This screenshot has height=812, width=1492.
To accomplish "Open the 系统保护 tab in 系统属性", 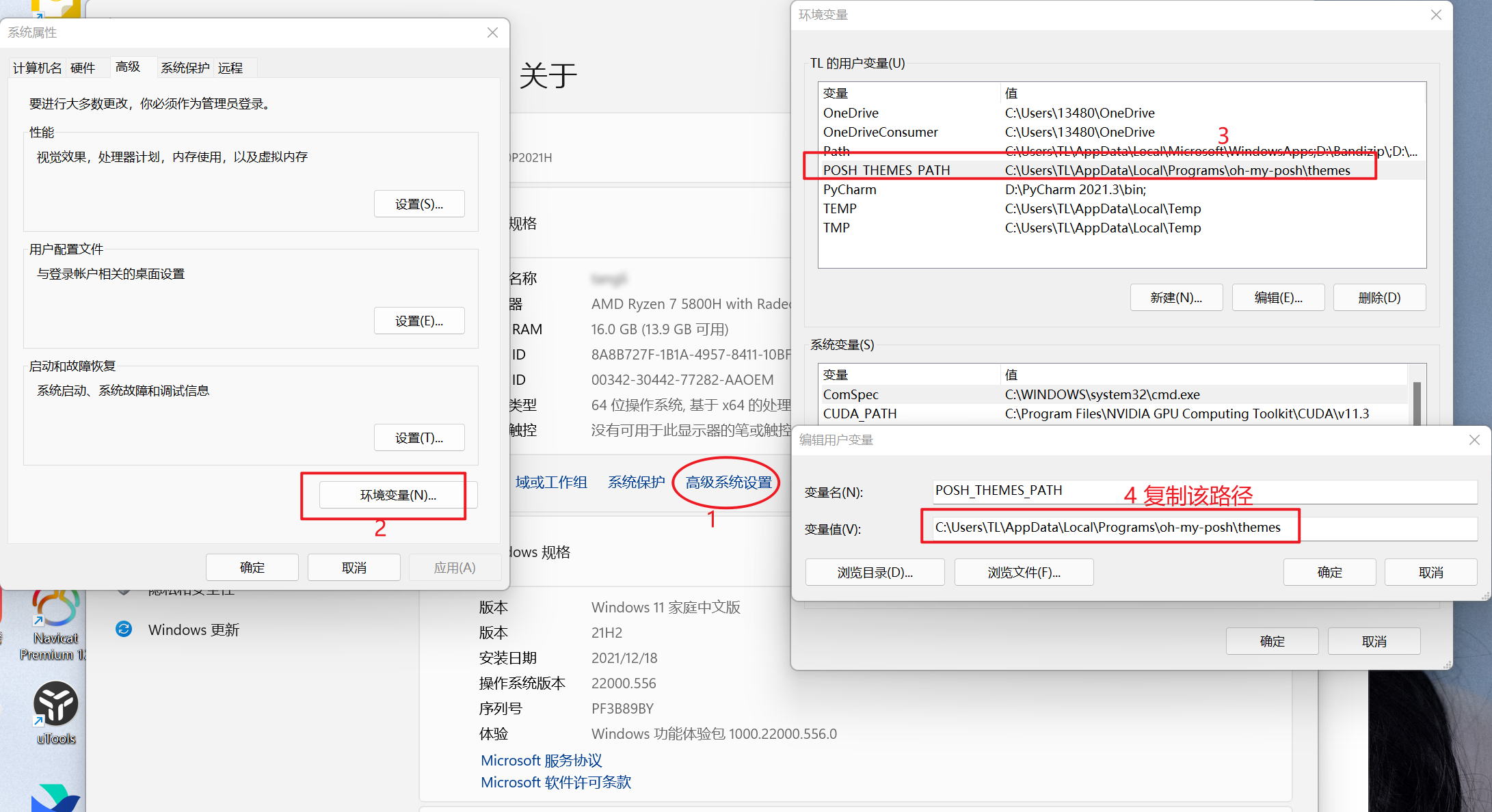I will 184,67.
